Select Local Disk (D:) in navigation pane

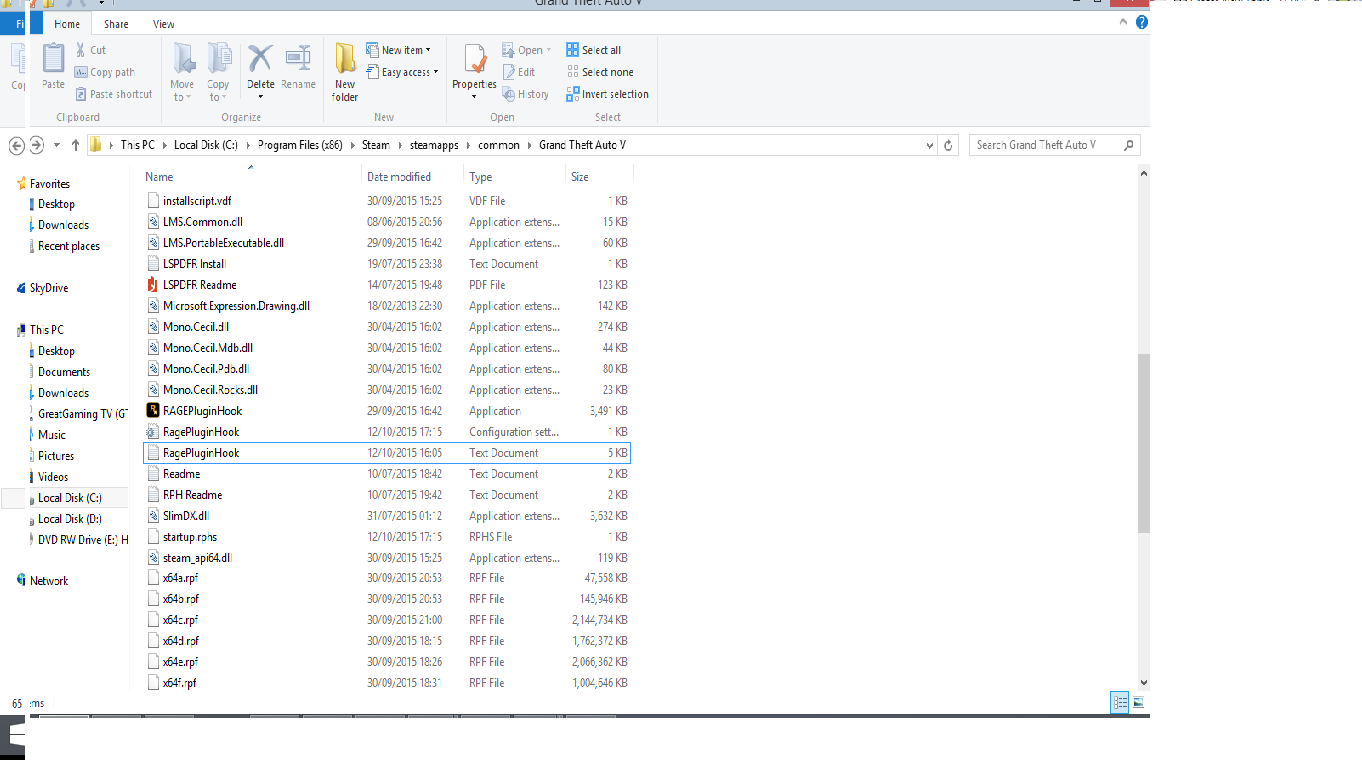coord(69,519)
